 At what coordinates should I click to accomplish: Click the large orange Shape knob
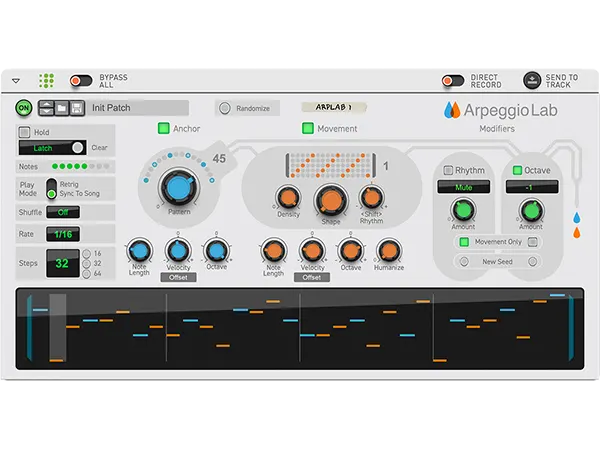[x=331, y=201]
